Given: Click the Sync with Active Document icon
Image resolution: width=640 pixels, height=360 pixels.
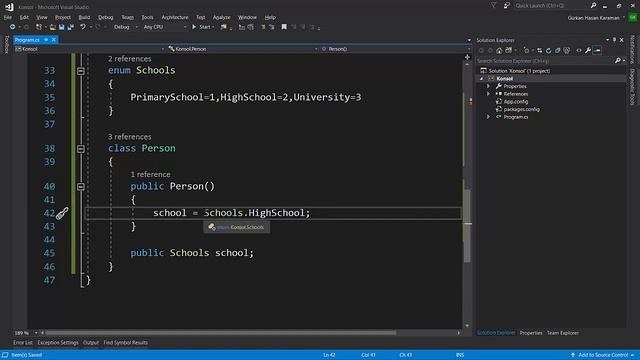Looking at the screenshot, I should pos(540,51).
